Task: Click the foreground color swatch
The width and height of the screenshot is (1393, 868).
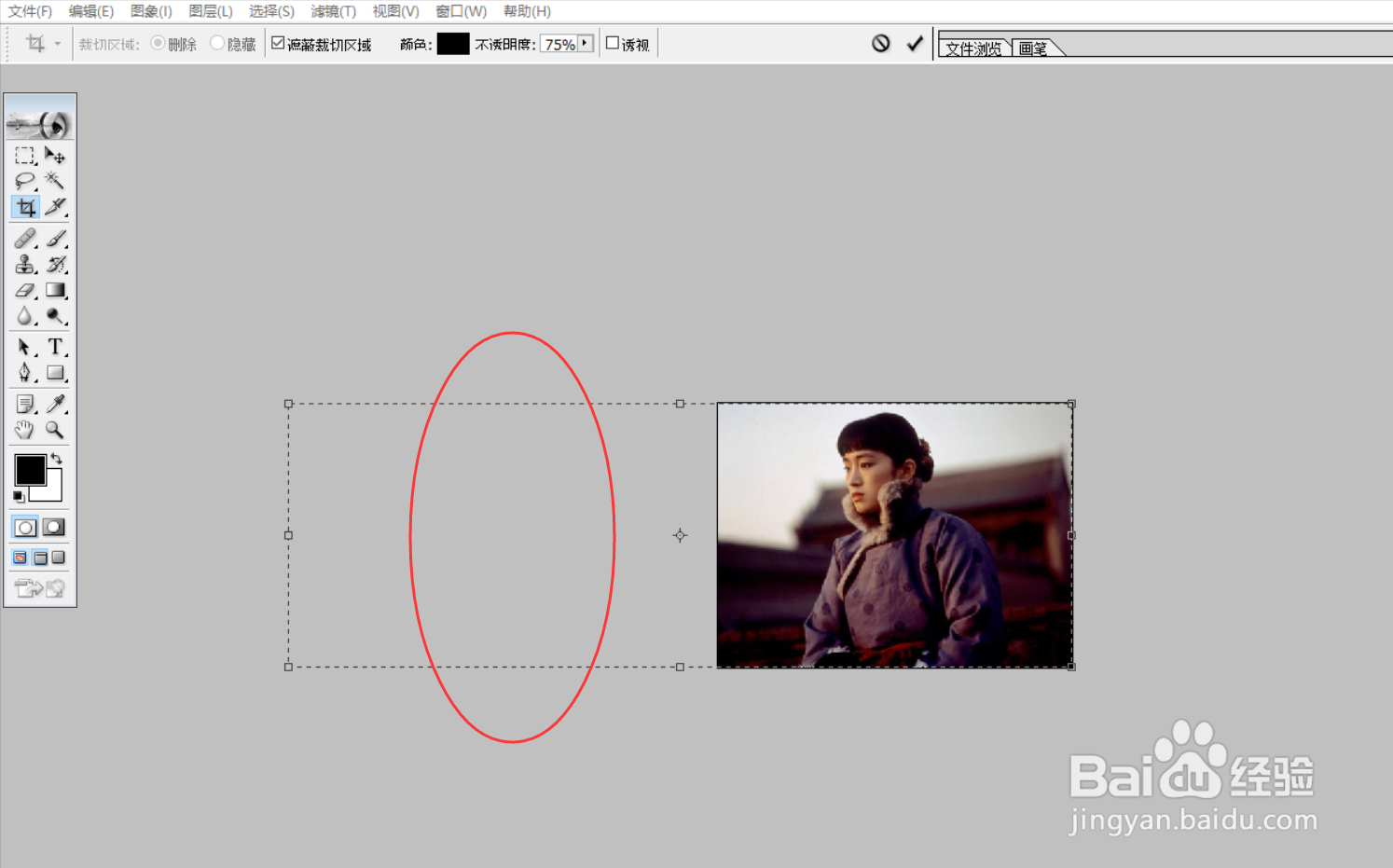Action: pos(30,470)
